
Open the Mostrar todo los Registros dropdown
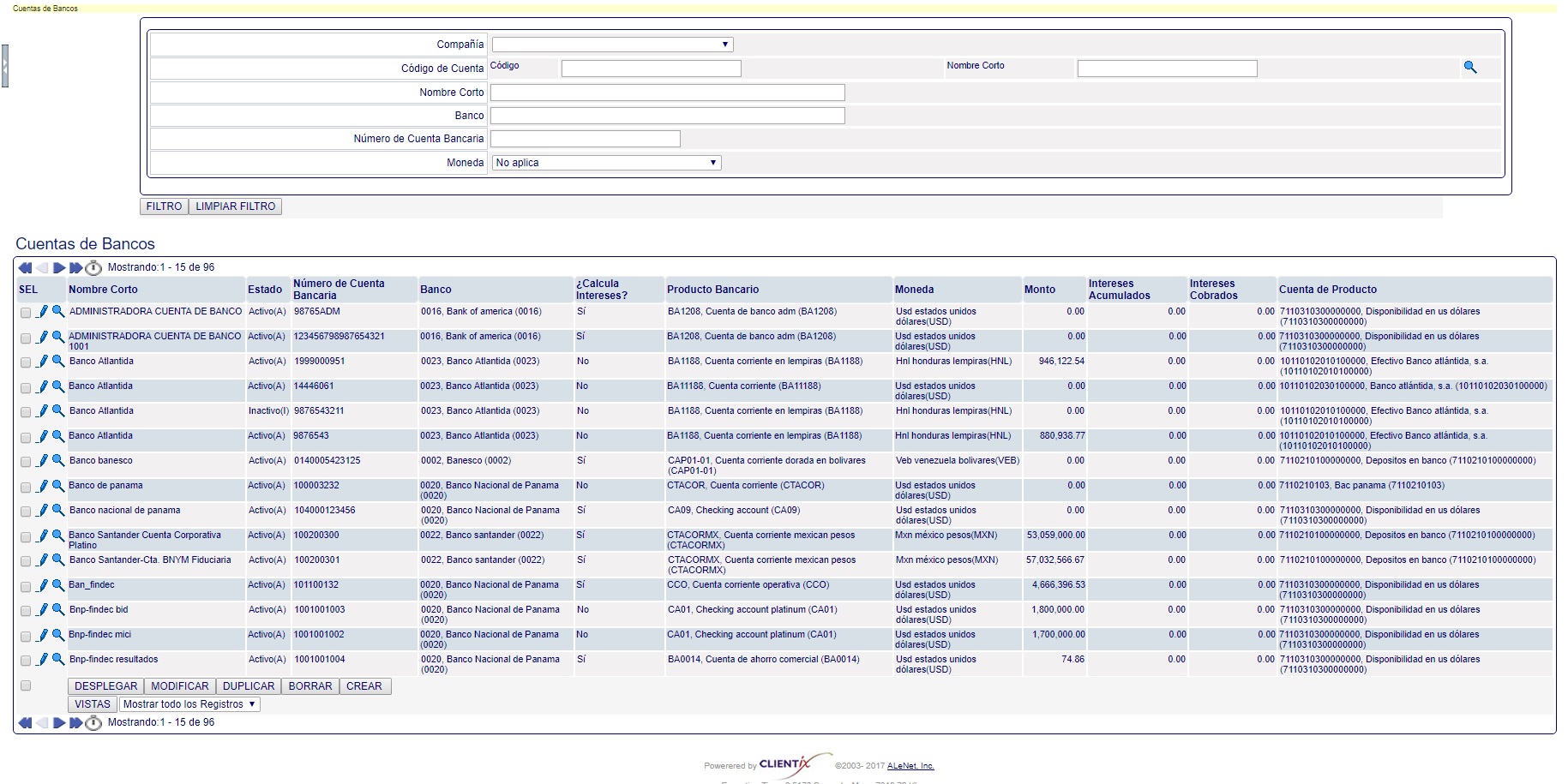[189, 704]
